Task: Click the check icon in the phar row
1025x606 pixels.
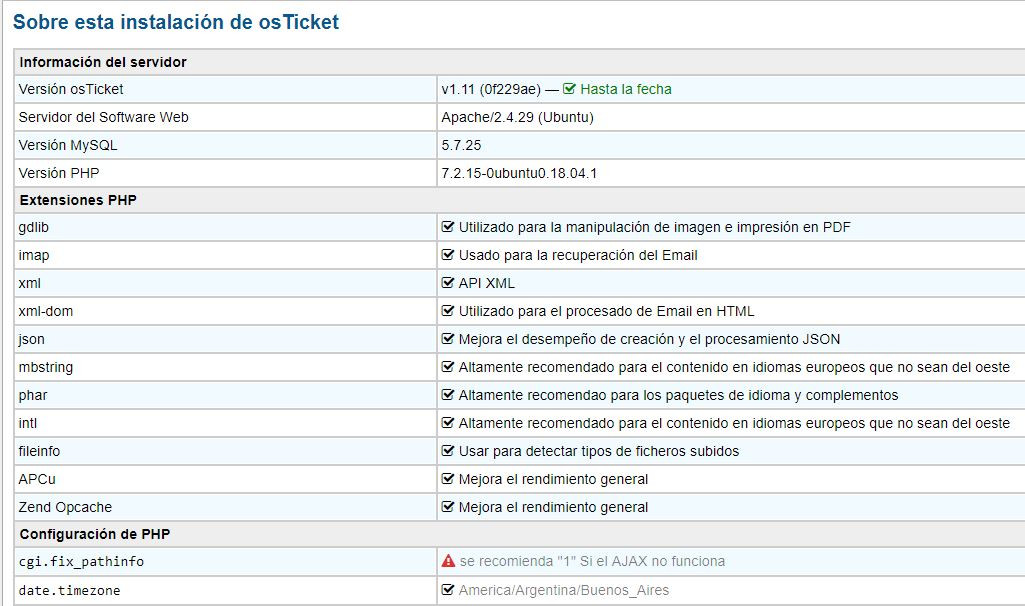Action: click(448, 395)
